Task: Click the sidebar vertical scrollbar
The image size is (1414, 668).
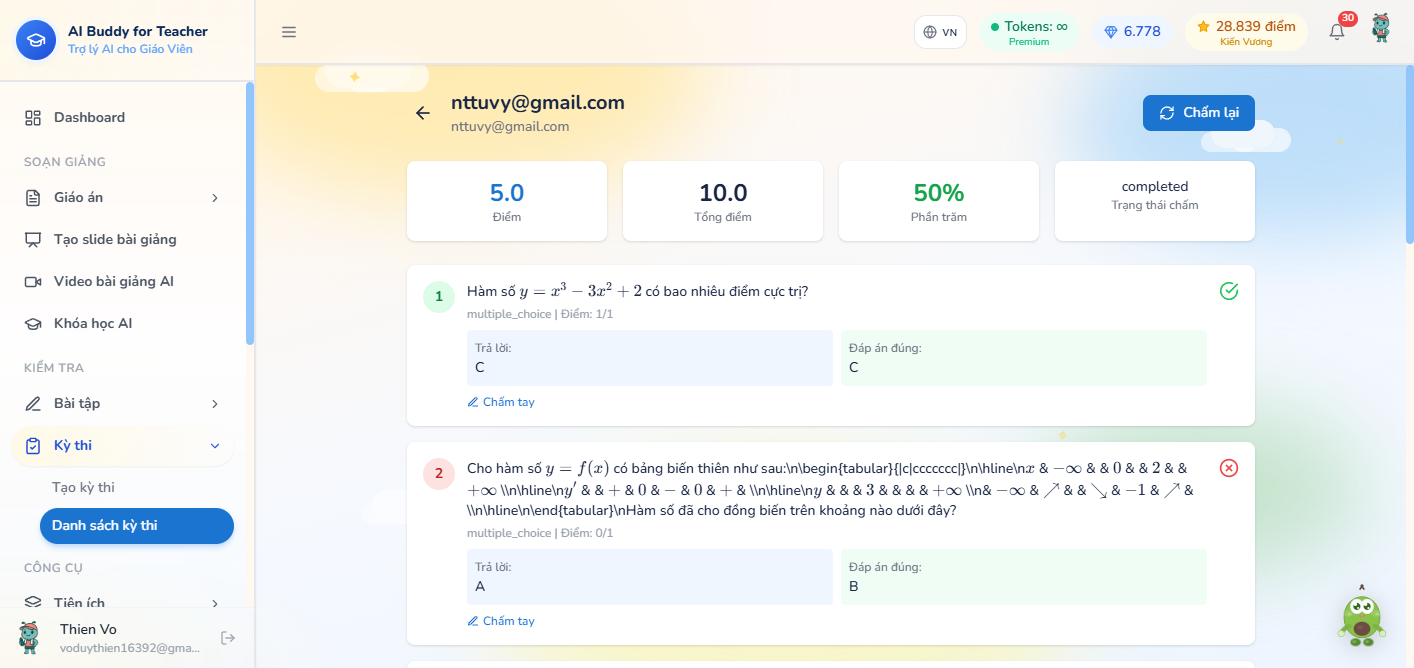Action: (250, 214)
